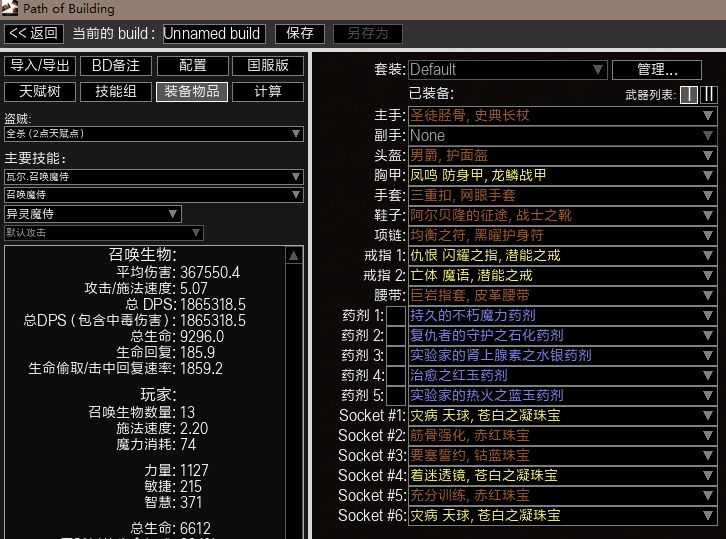Open Socket #1 灾病 天球 dropdown

pos(563,415)
